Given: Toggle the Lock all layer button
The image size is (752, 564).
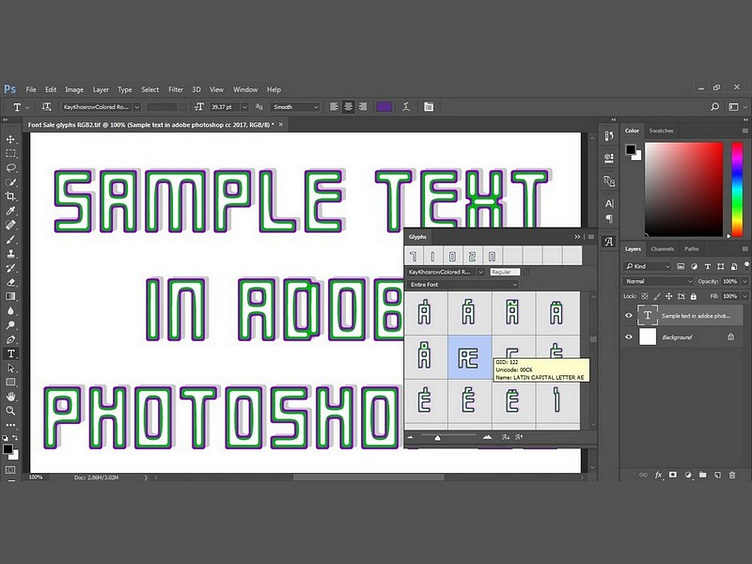Looking at the screenshot, I should (x=691, y=297).
